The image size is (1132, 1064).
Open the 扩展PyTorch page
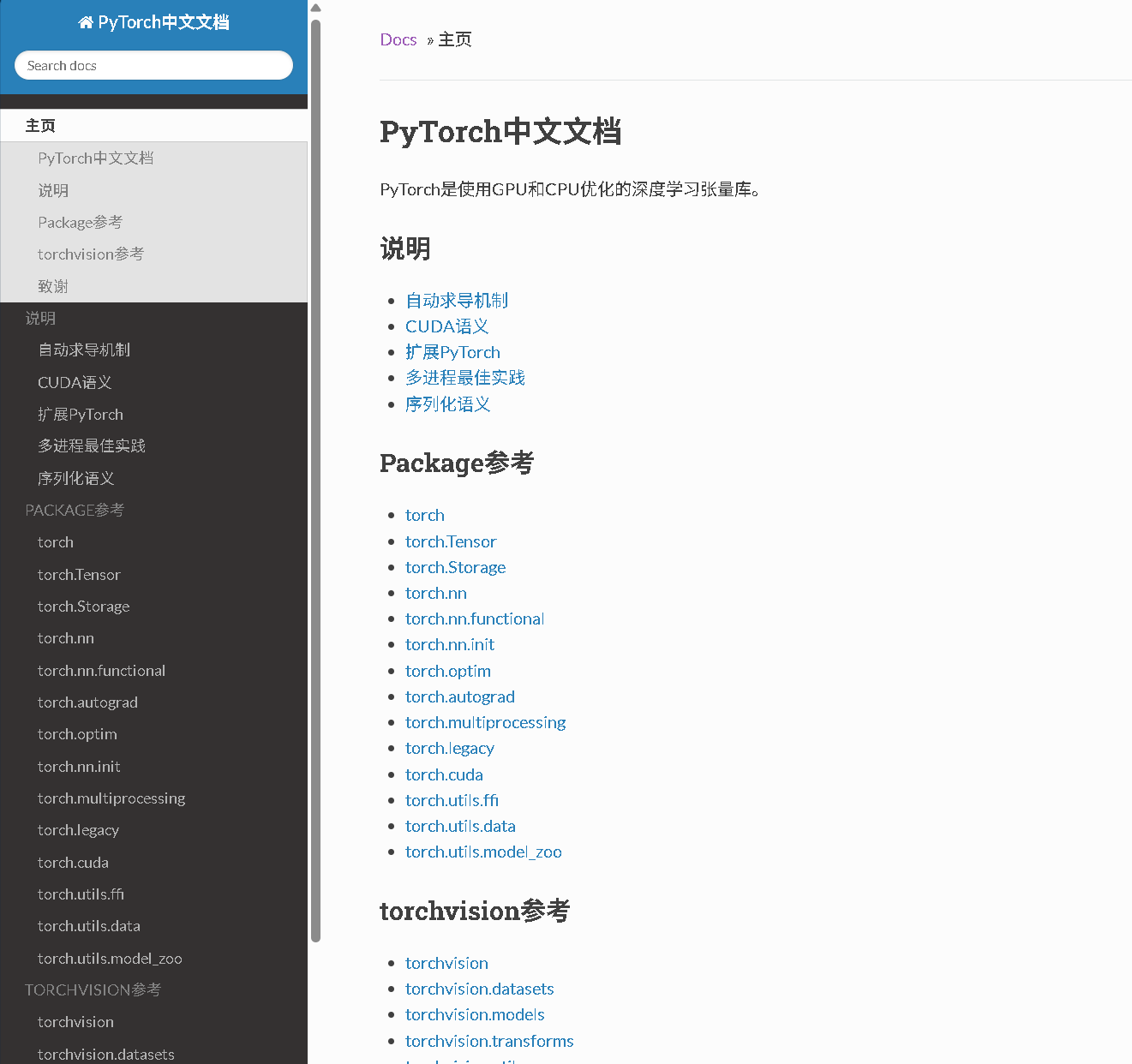[x=452, y=351]
